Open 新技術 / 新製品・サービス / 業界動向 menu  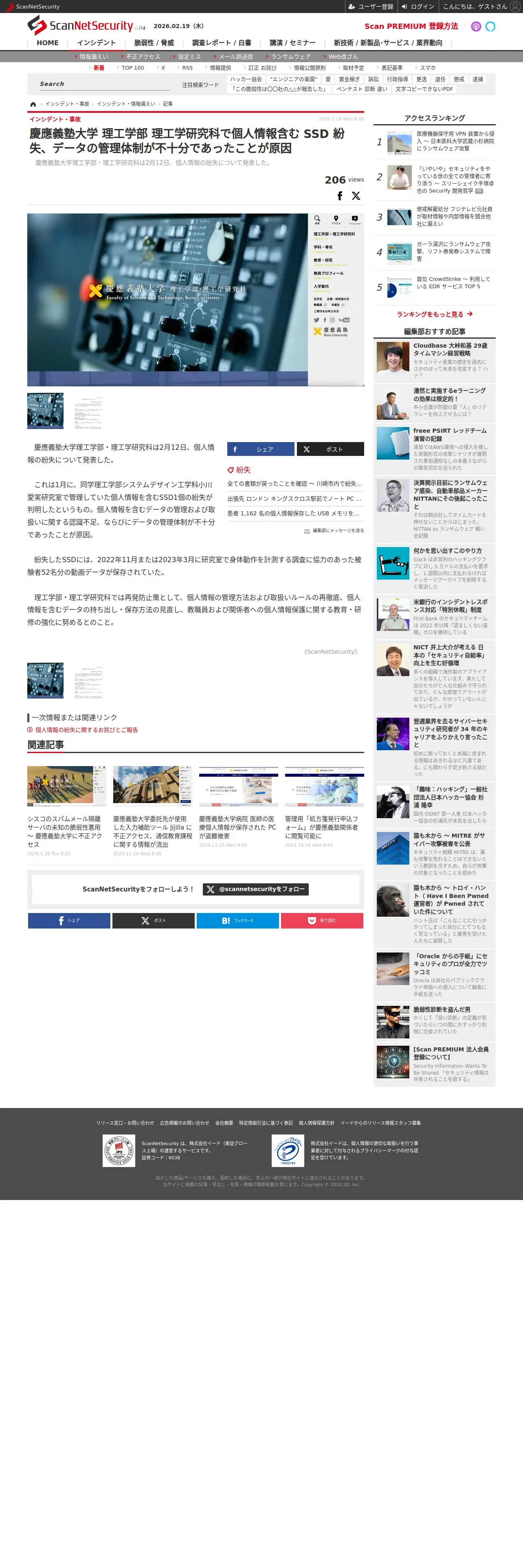pos(388,43)
